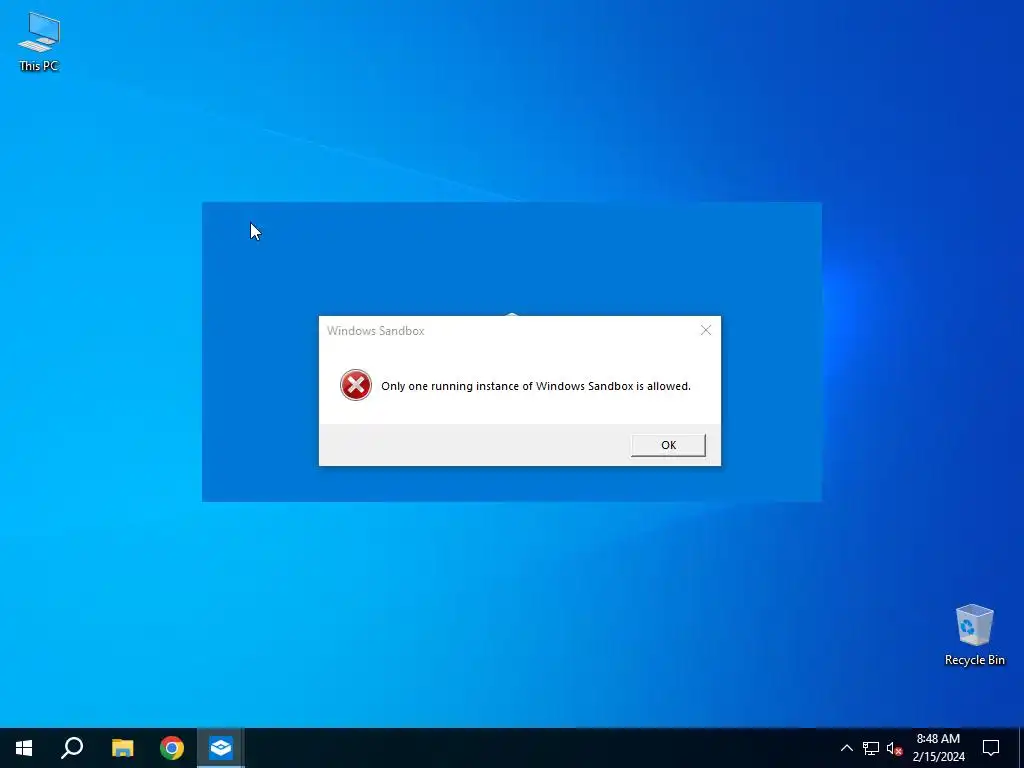Viewport: 1024px width, 768px height.
Task: Launch Google Chrome from taskbar
Action: point(172,748)
